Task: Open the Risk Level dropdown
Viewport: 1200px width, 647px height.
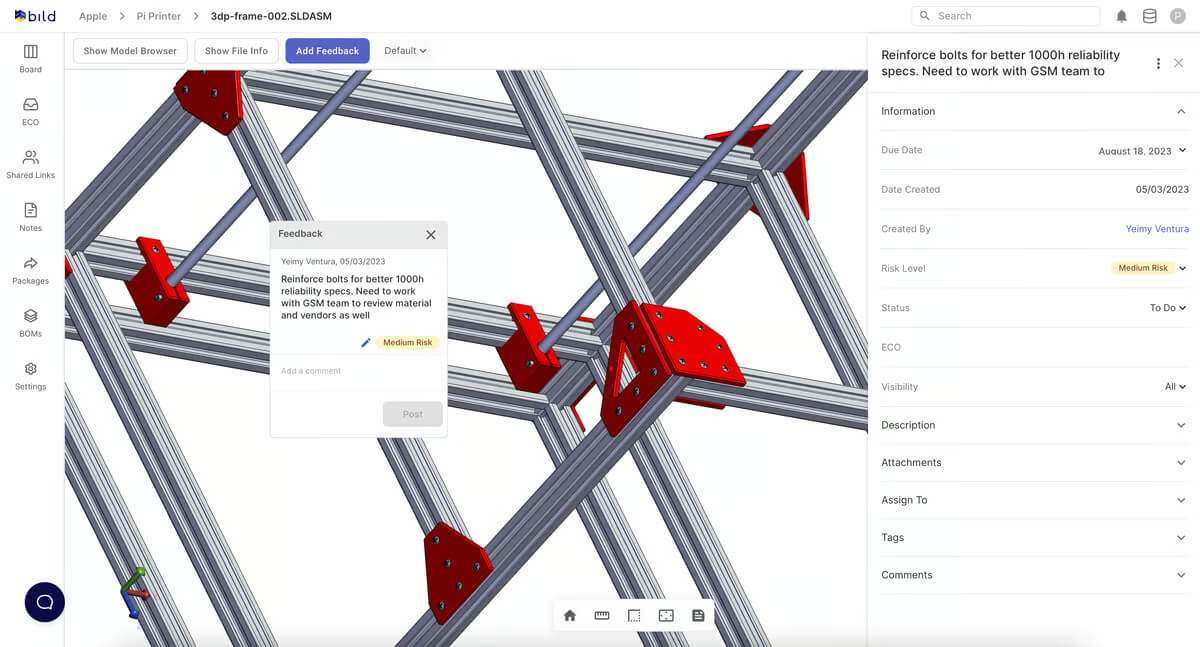Action: (x=1149, y=268)
